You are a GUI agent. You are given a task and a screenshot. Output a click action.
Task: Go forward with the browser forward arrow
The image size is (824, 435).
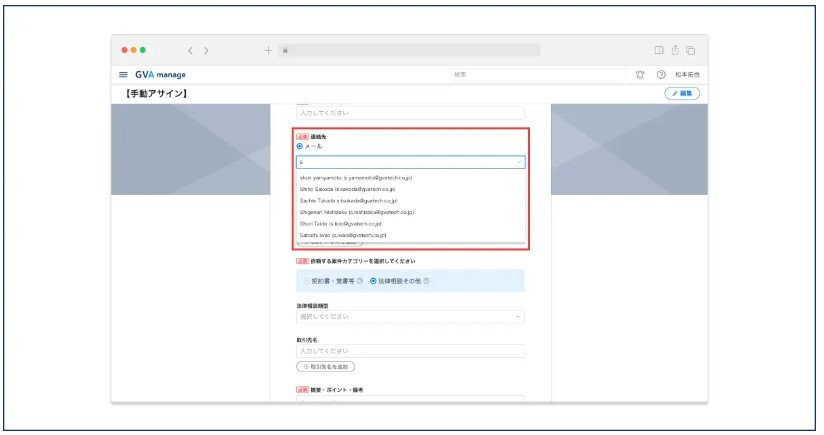click(206, 50)
